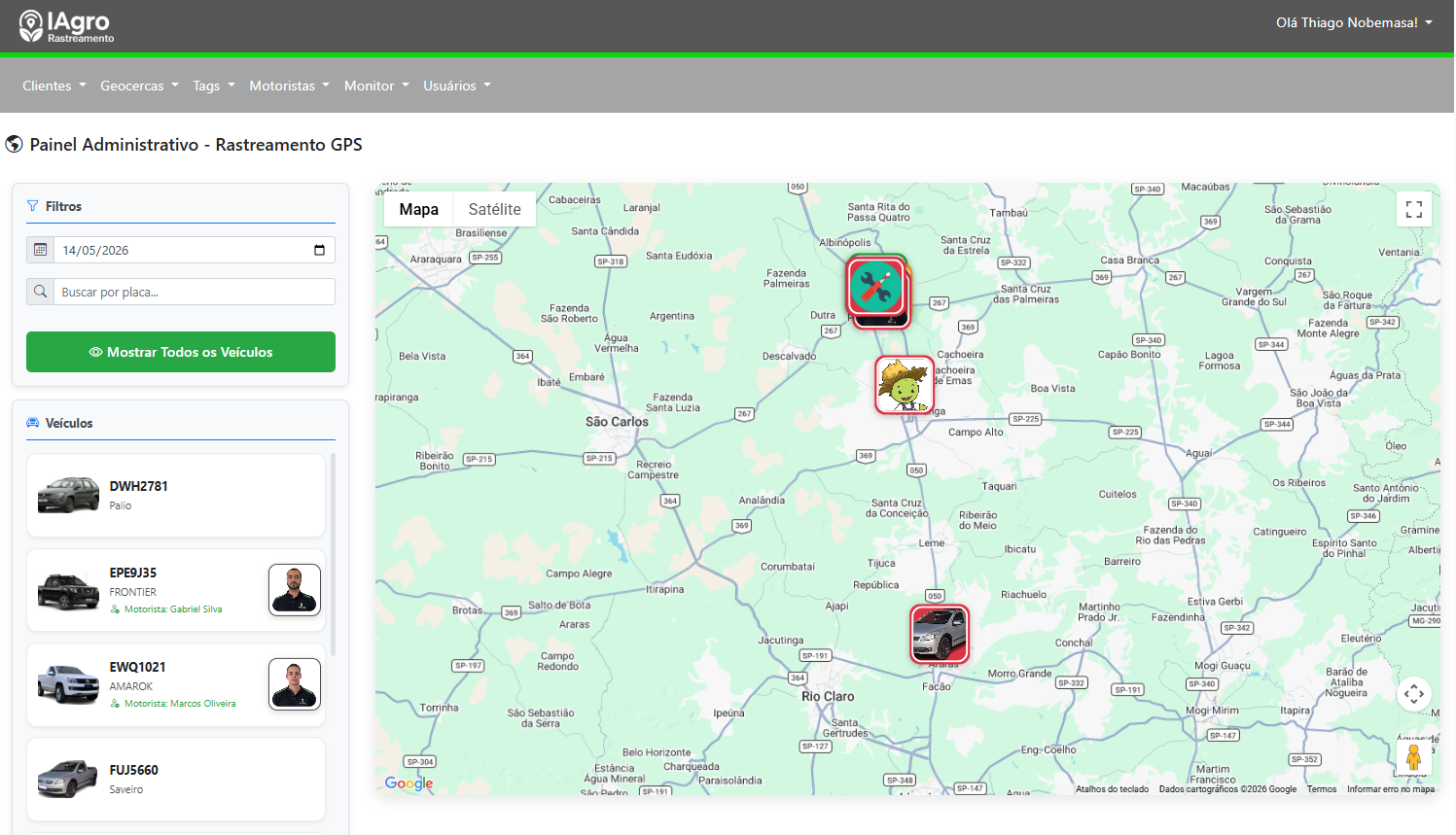Click the Palio vehicle thumbnail
The width and height of the screenshot is (1456, 835).
click(x=68, y=495)
